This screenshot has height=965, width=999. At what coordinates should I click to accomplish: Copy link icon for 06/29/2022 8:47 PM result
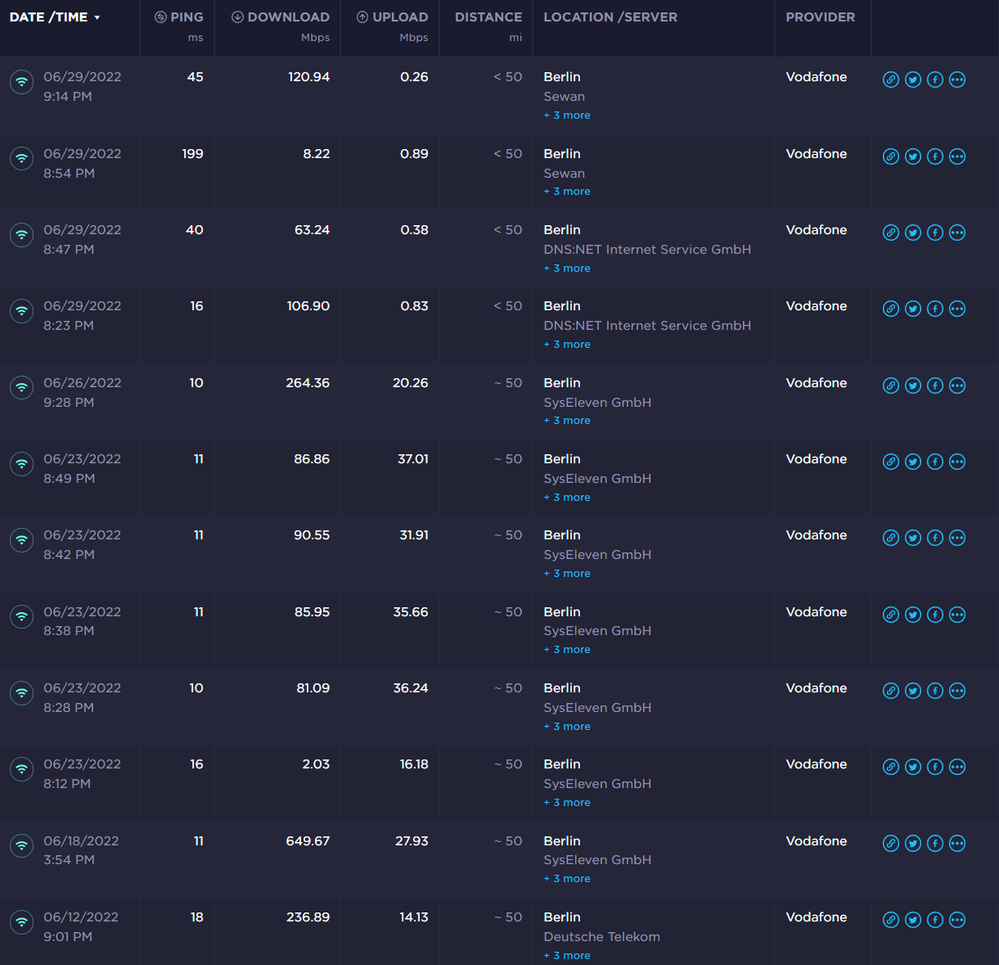[x=891, y=232]
